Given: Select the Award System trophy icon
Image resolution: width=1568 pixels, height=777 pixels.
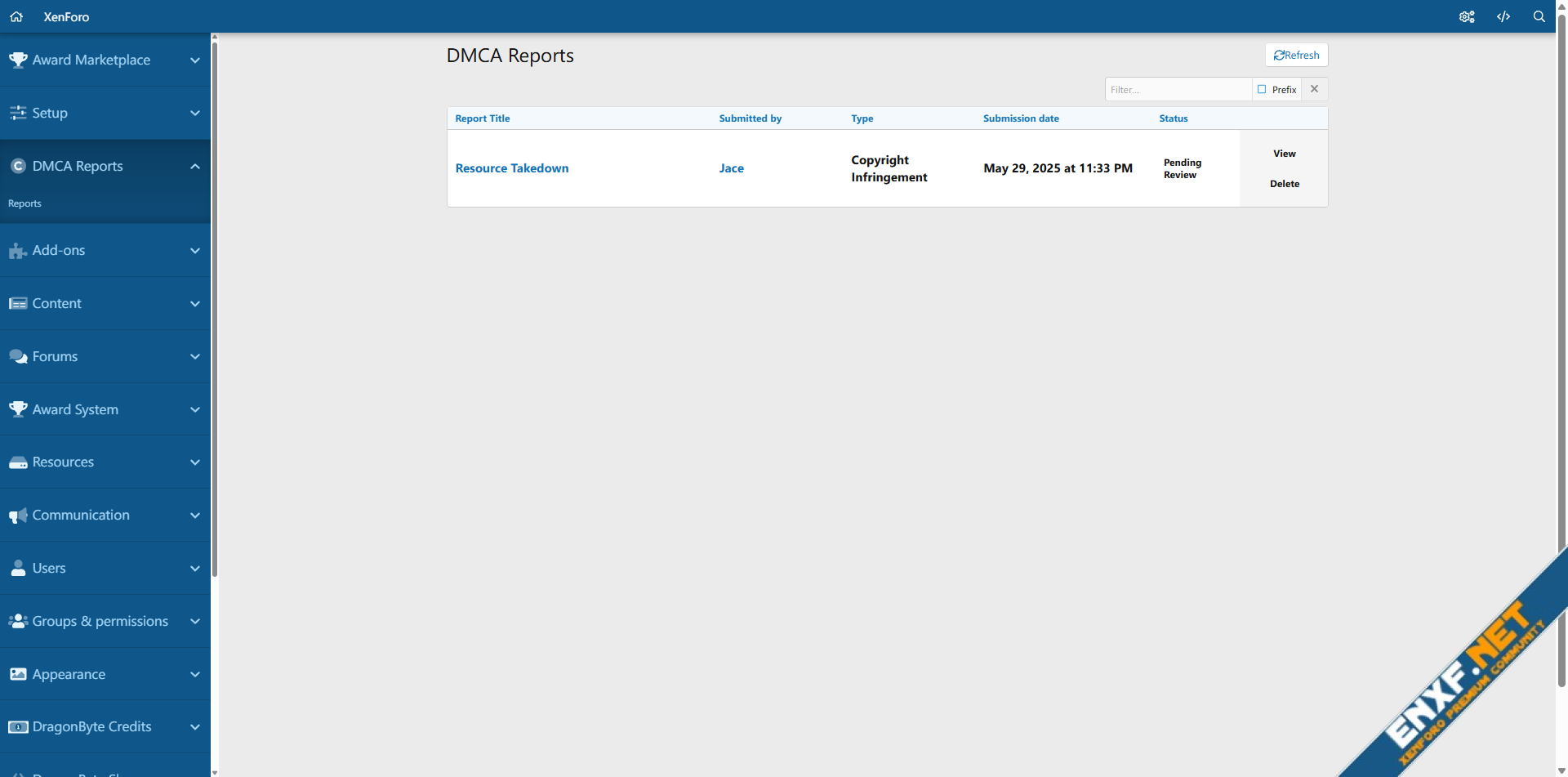Looking at the screenshot, I should [18, 409].
